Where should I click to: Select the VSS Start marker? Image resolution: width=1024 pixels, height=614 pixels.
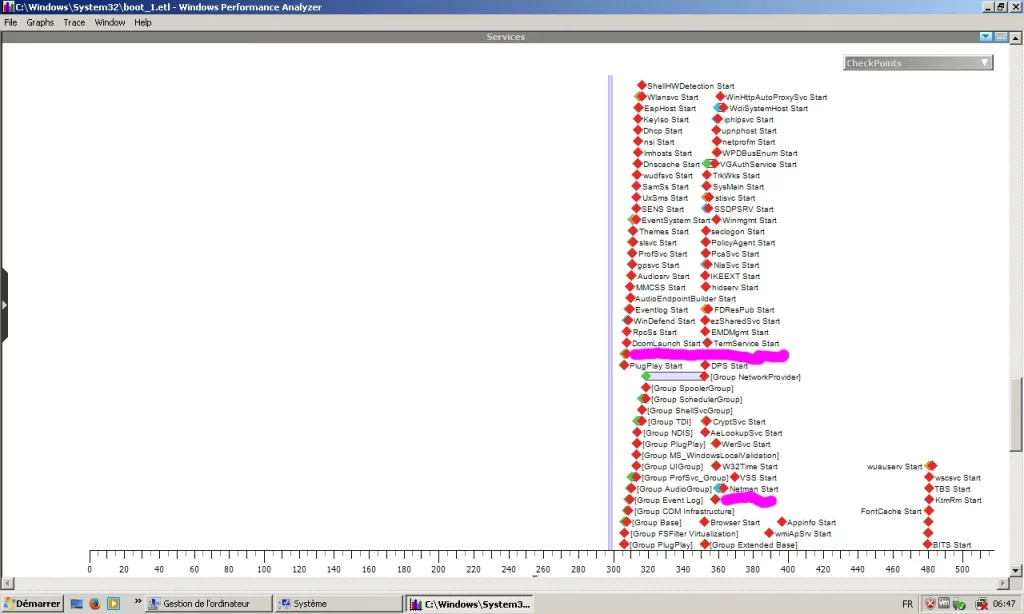pos(735,477)
